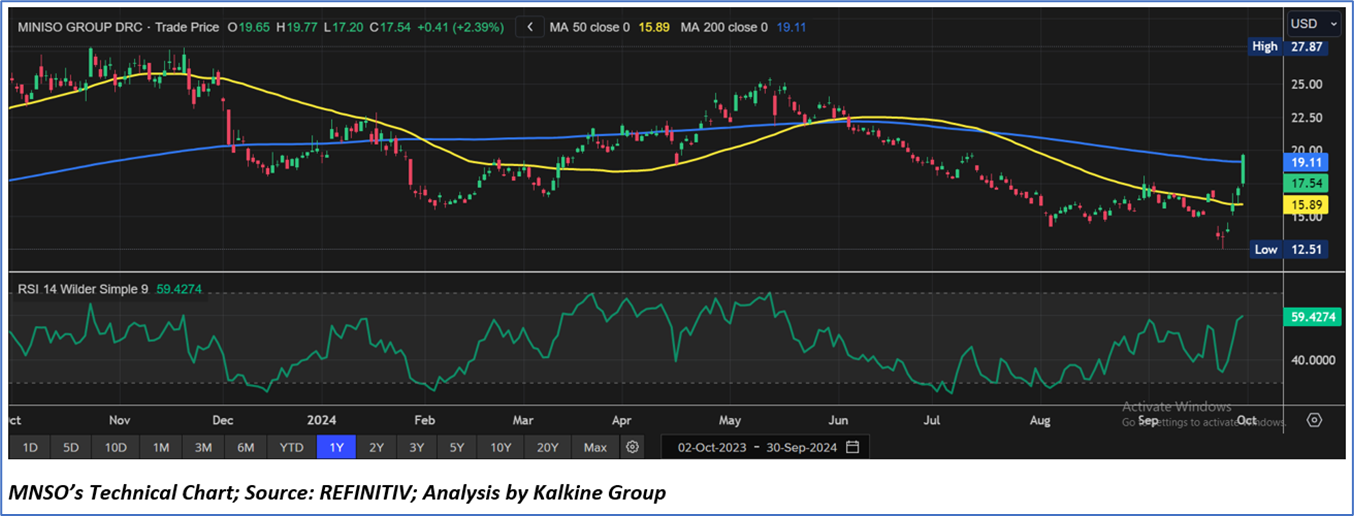This screenshot has height=516, width=1354.
Task: Switch to 6M time range
Action: (x=245, y=447)
